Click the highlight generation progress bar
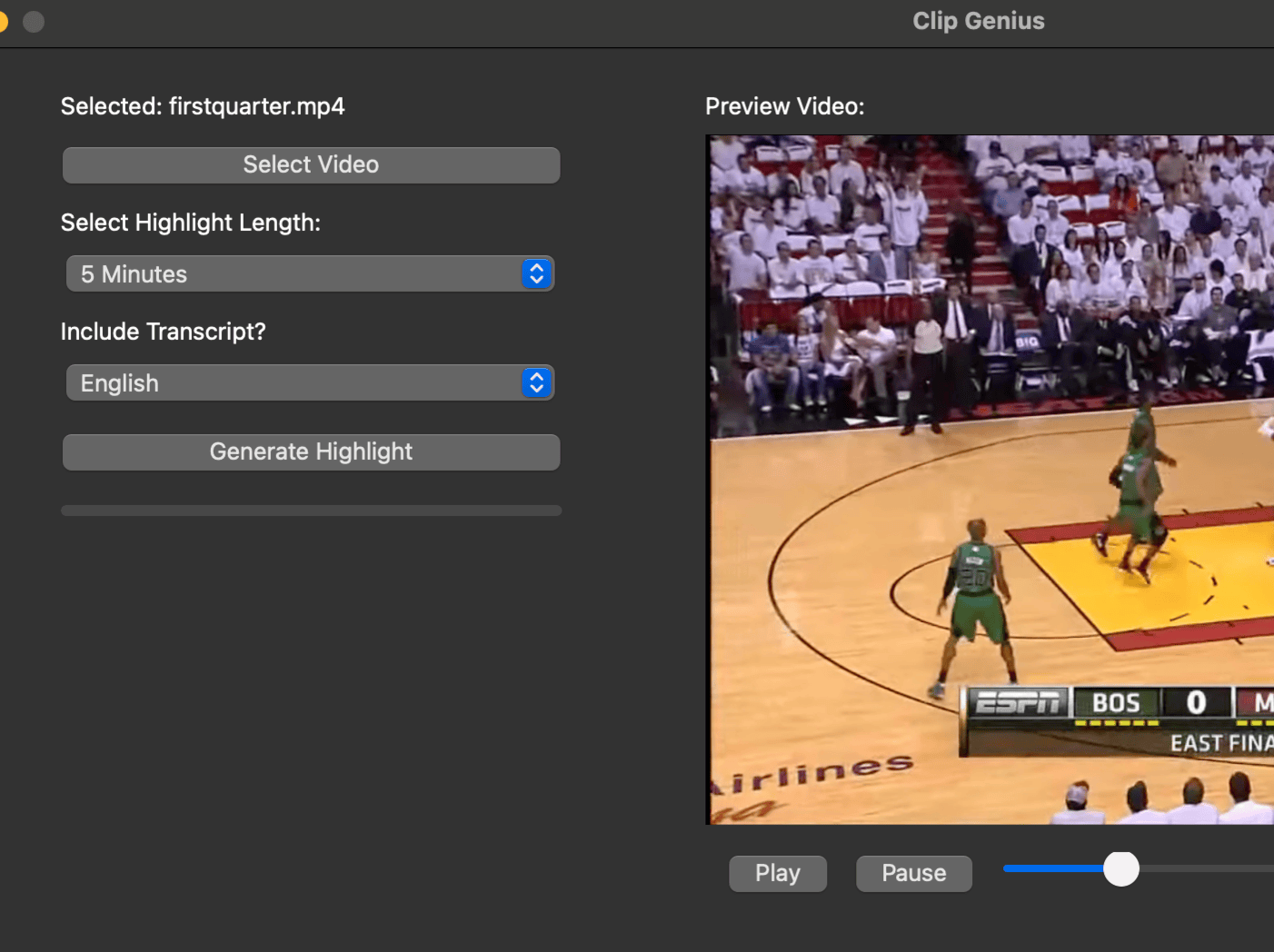The image size is (1274, 952). click(311, 511)
